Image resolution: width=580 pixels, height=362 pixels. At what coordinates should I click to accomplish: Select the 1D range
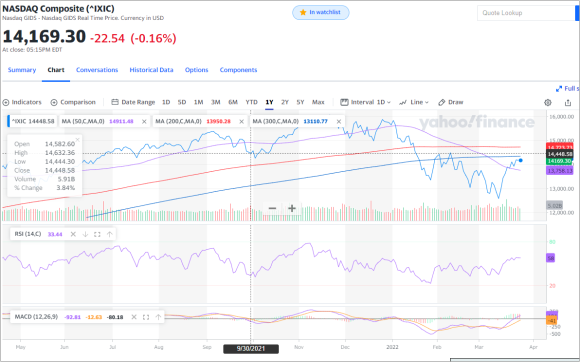tap(166, 102)
